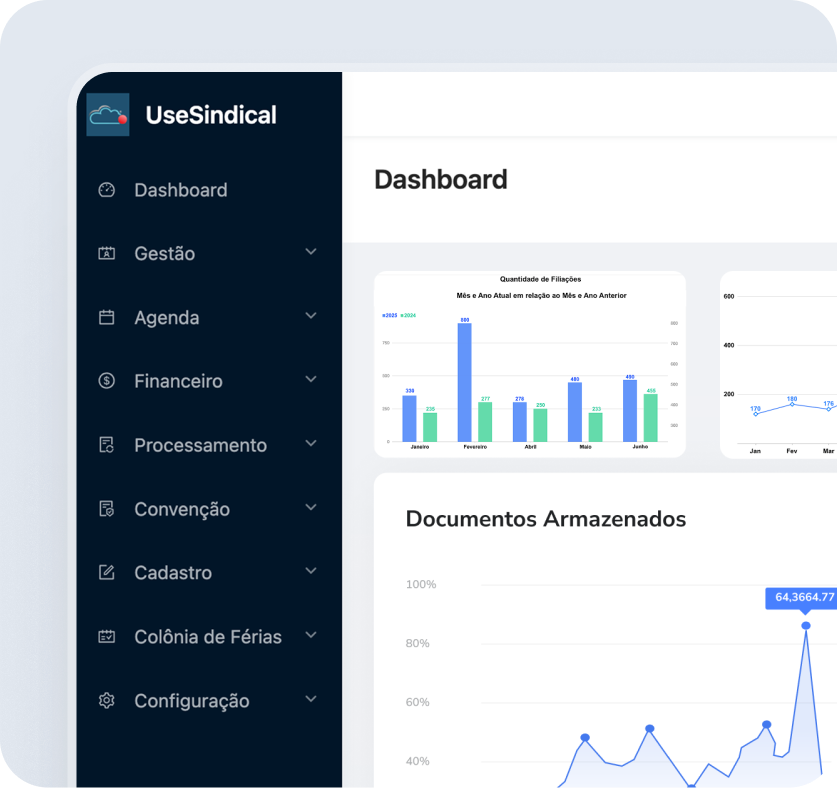Click the Gestão badge icon
Image resolution: width=837 pixels, height=788 pixels.
coord(107,254)
